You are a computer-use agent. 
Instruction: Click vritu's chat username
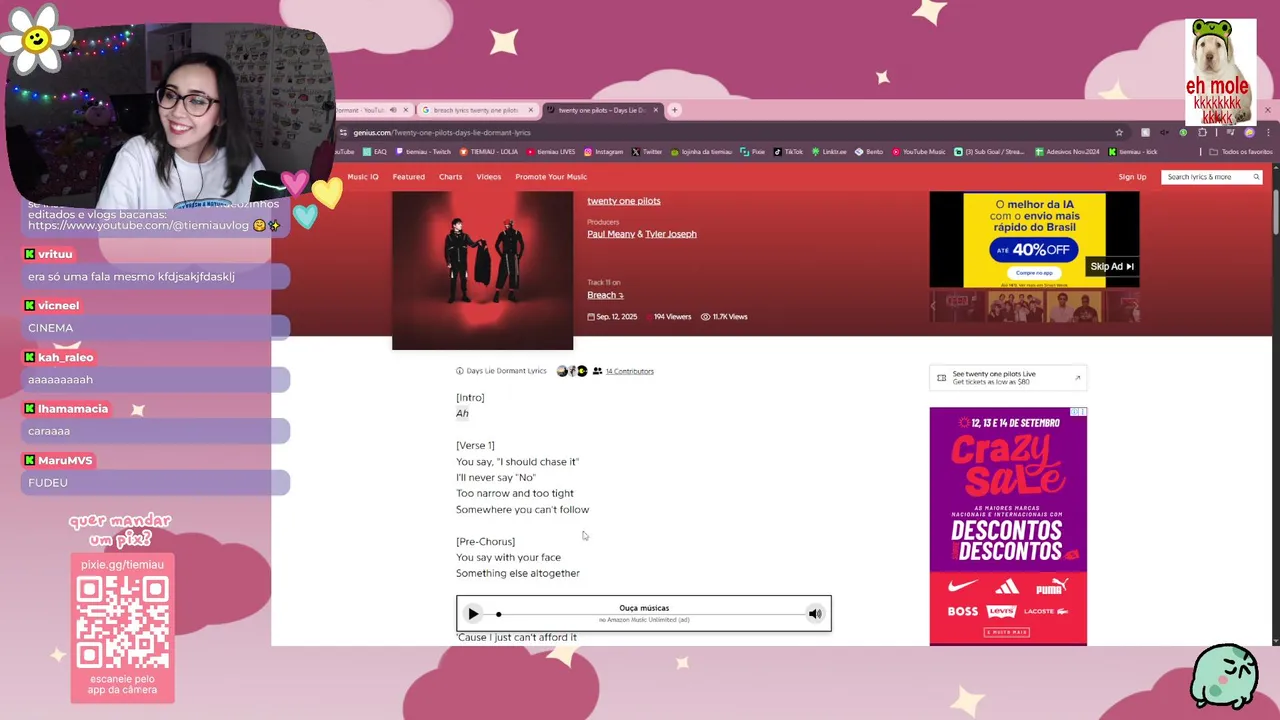(55, 254)
